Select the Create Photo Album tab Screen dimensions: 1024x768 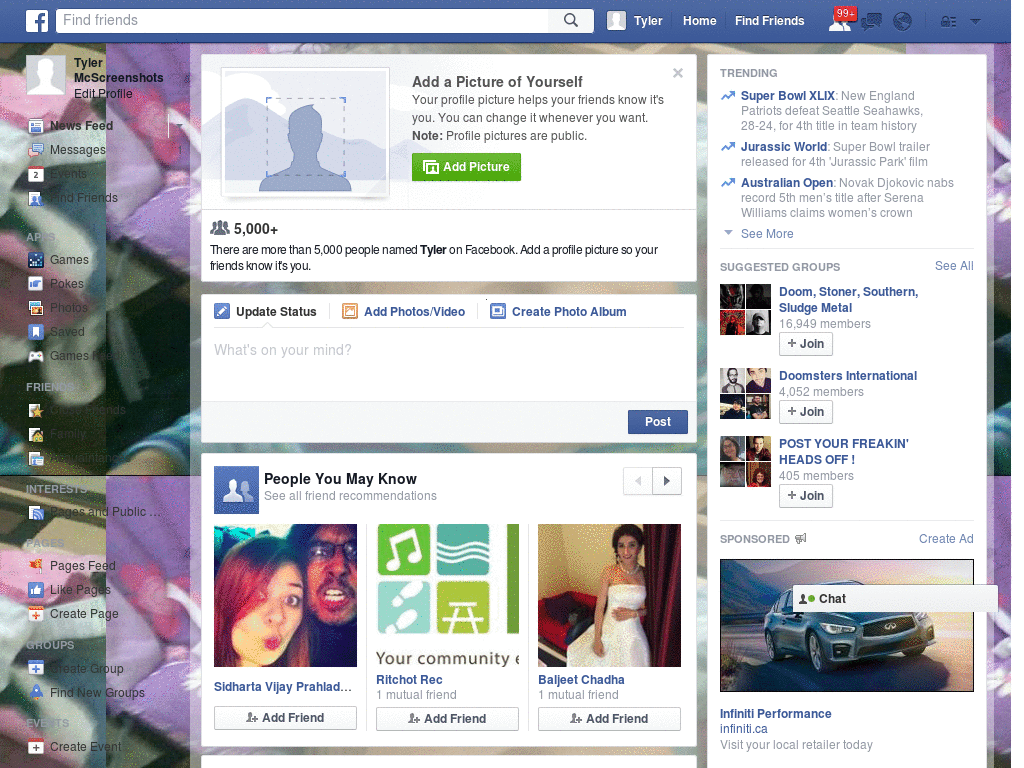point(558,312)
